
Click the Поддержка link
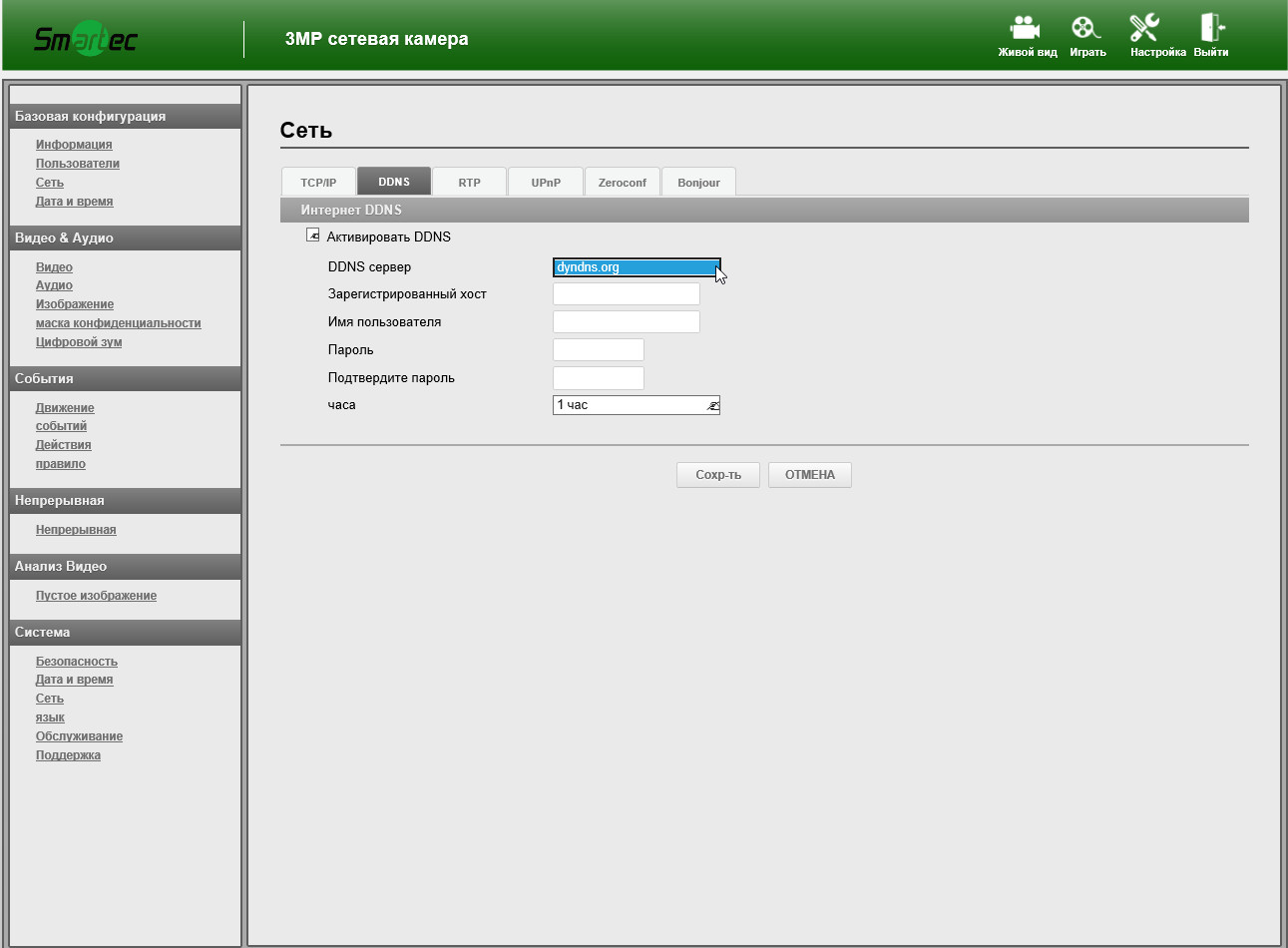point(68,755)
